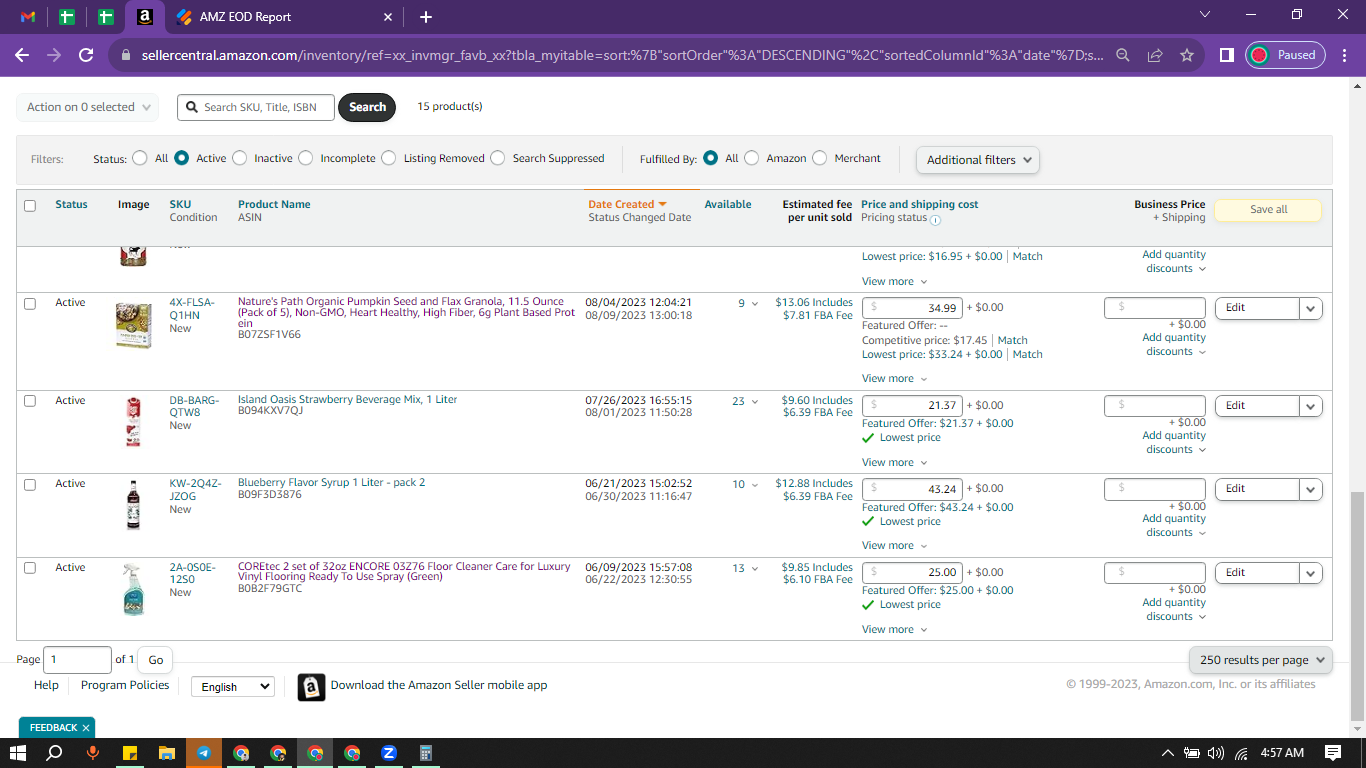The width and height of the screenshot is (1366, 768).
Task: Switch to the Amazon 'a' icon tab
Action: [x=145, y=17]
